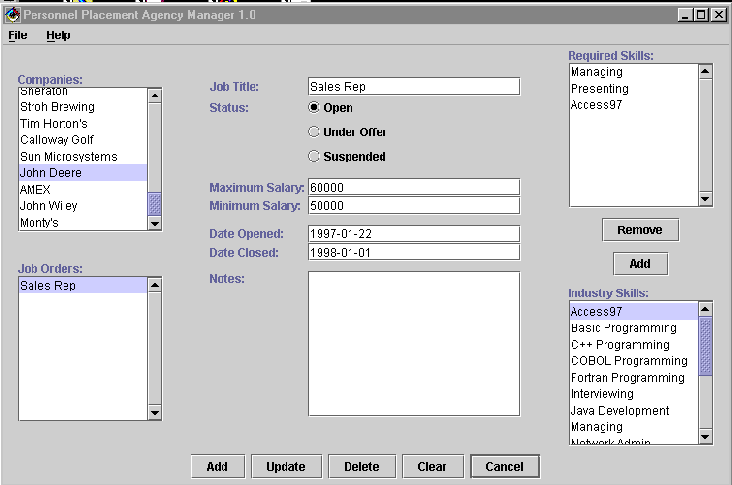732x485 pixels.
Task: Click the Industry Skills scrollbar thumb
Action: [x=705, y=346]
